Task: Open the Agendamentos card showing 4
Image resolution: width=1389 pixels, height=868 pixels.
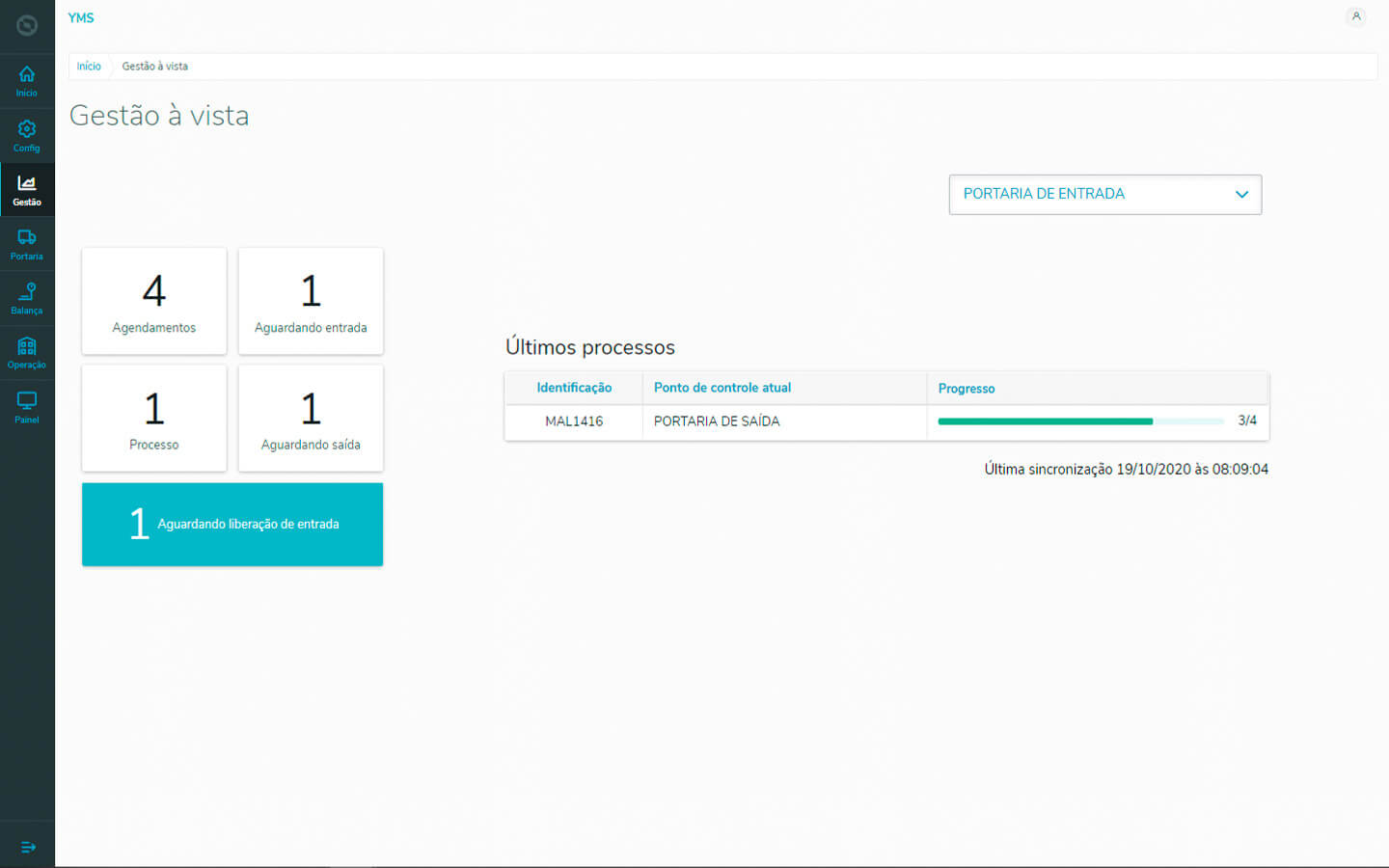Action: (154, 301)
